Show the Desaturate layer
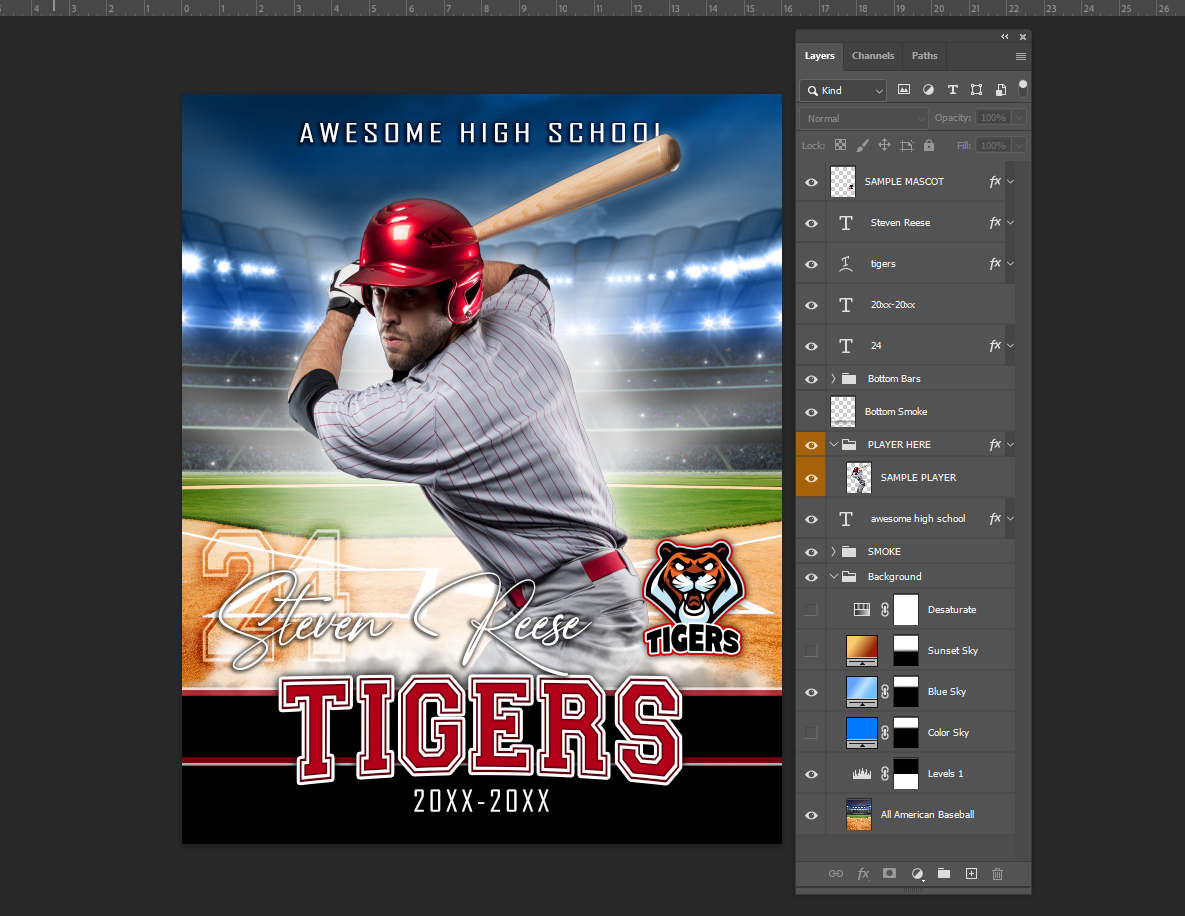The height and width of the screenshot is (916, 1185). (811, 610)
